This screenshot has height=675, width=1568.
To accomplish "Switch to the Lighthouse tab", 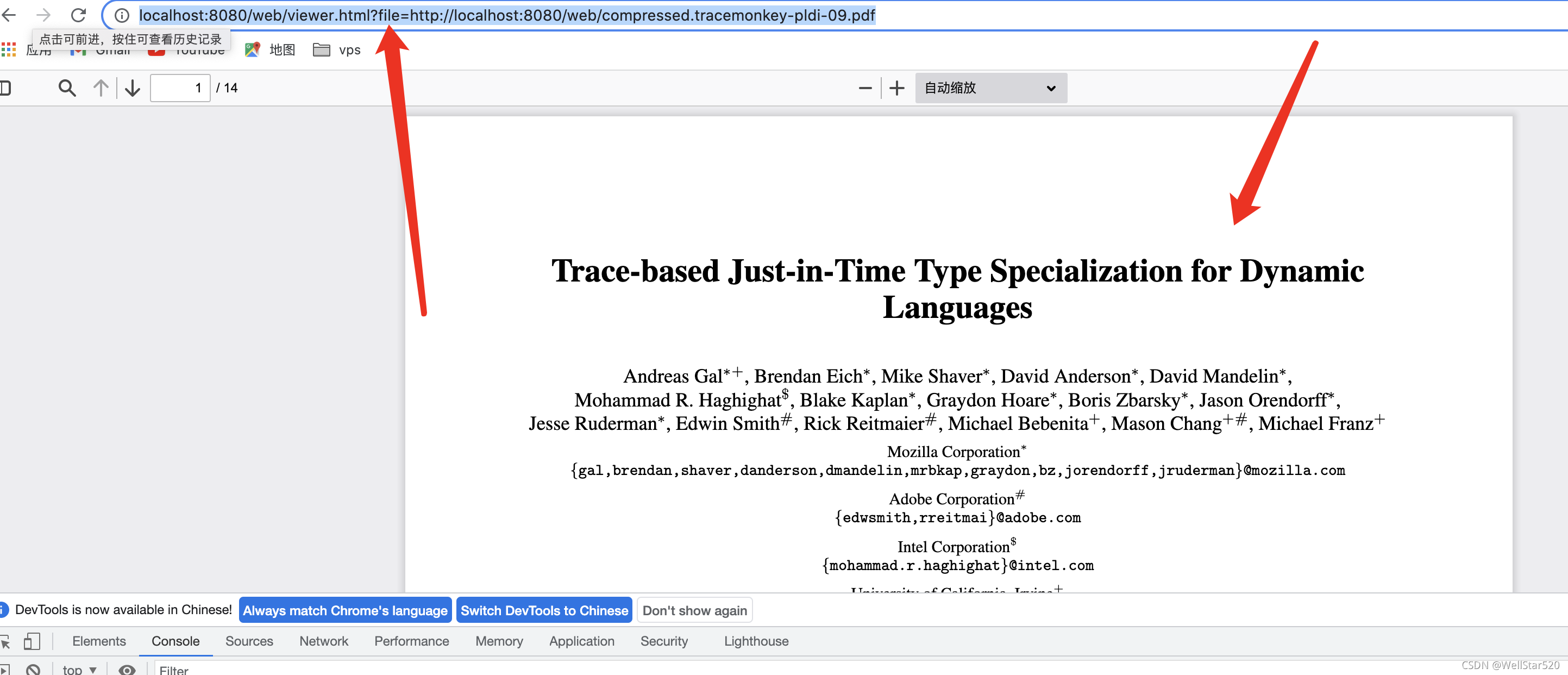I will 756,641.
